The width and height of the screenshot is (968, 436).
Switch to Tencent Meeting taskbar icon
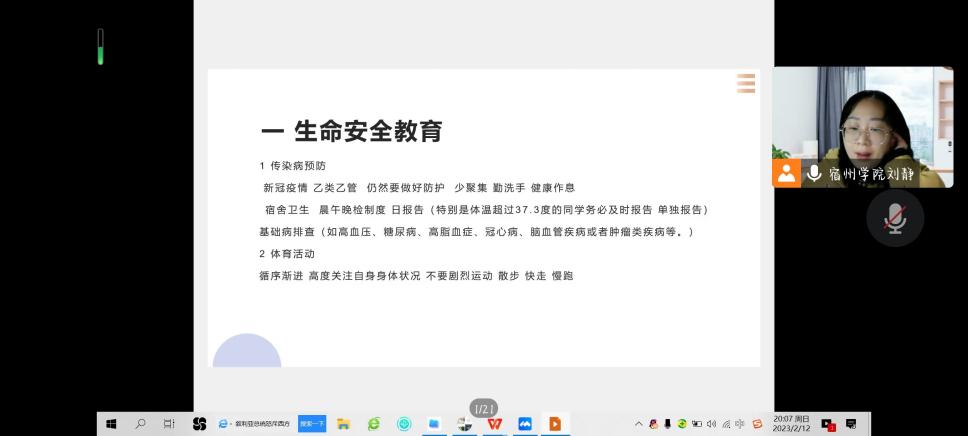coord(524,424)
